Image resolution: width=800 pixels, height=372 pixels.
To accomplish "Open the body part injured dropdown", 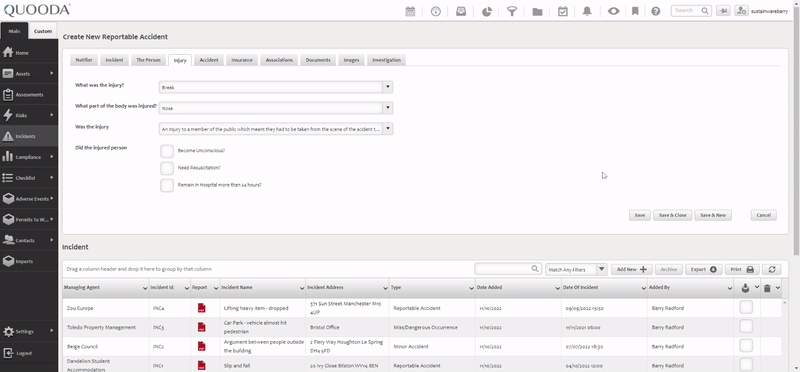I will coord(388,108).
